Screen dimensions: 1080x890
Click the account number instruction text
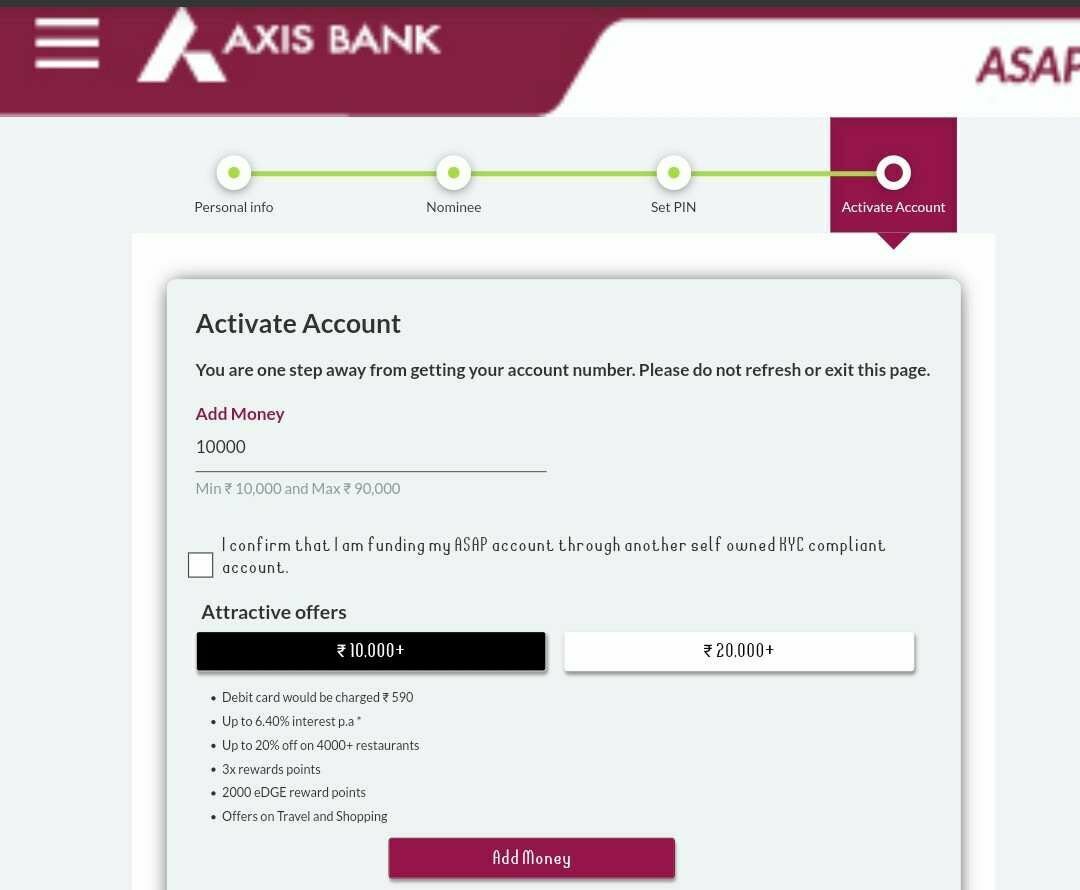[x=562, y=369]
